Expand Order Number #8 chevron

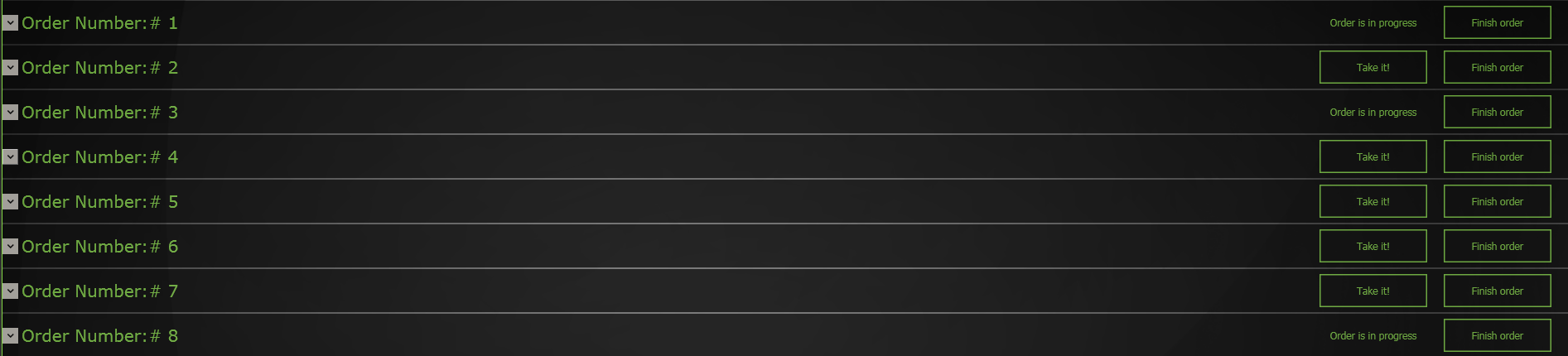tap(11, 336)
